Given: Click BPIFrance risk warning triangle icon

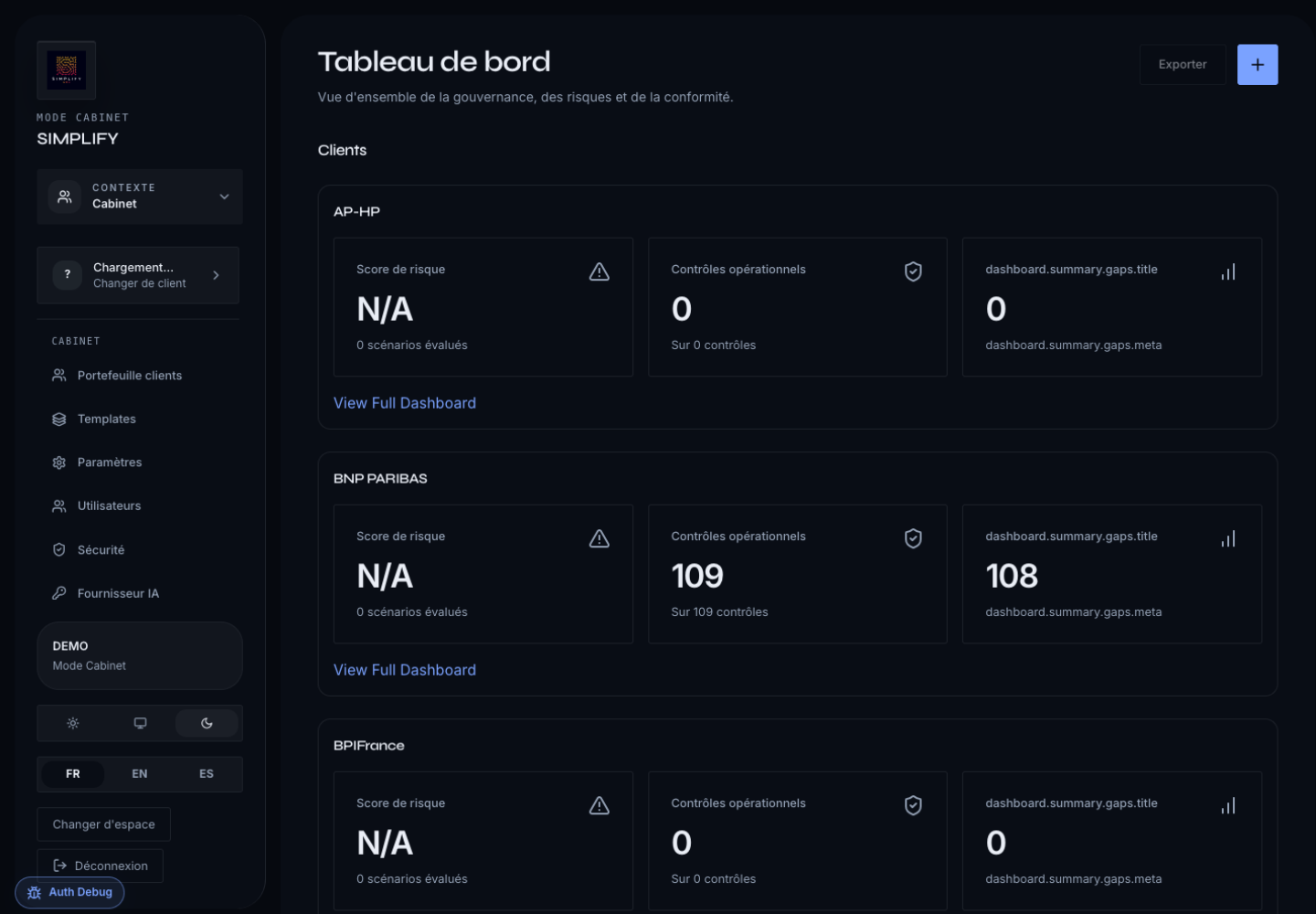Looking at the screenshot, I should [x=600, y=805].
